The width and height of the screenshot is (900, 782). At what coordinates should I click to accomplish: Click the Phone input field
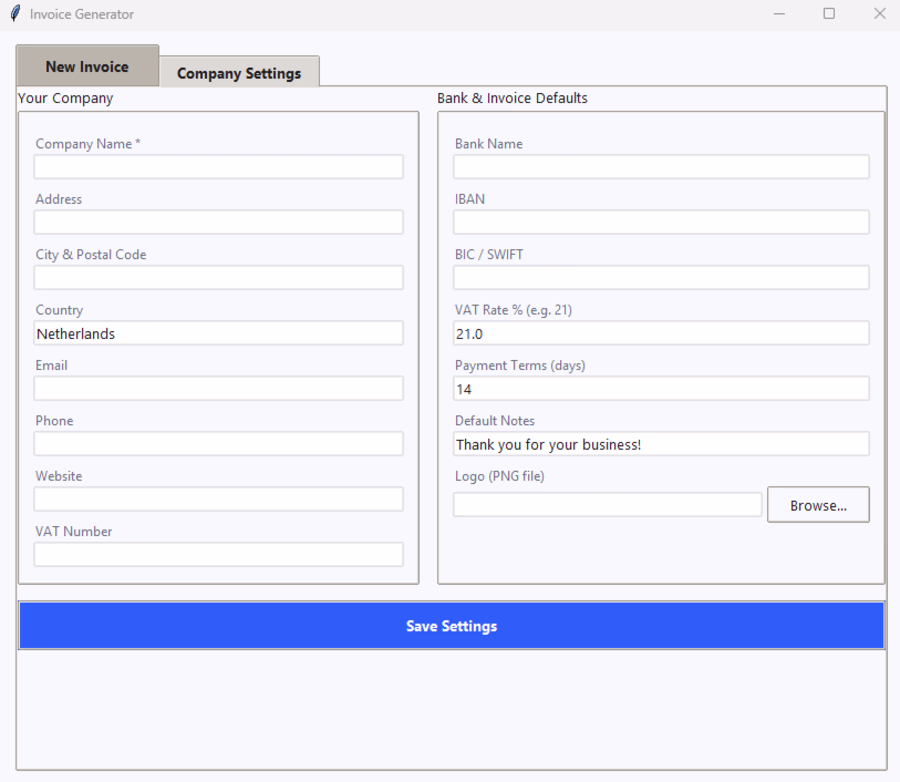(219, 444)
